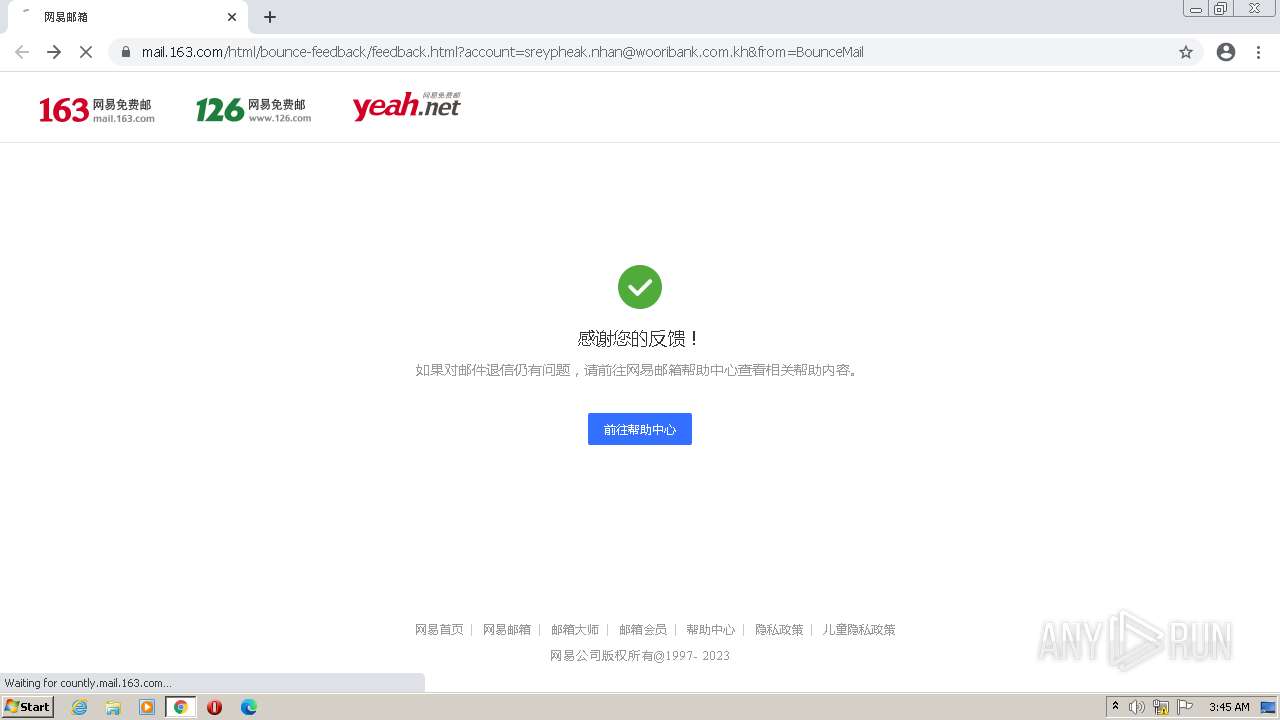Open a new browser tab
1280x720 pixels.
(270, 17)
